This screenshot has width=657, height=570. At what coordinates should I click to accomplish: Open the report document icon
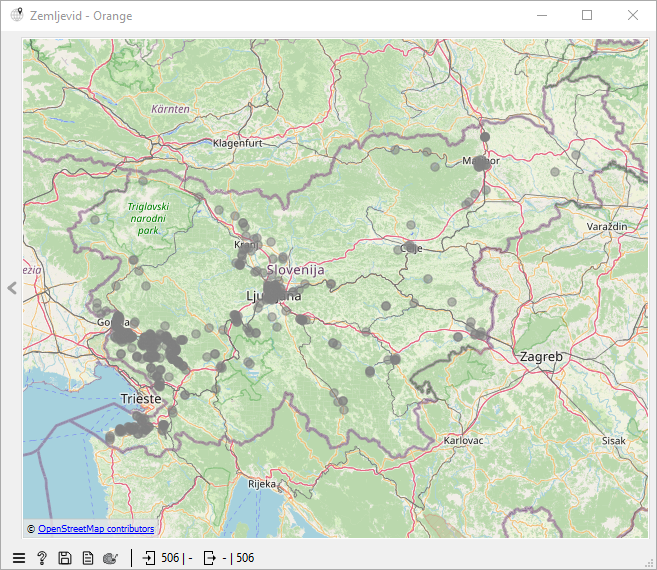click(x=88, y=558)
